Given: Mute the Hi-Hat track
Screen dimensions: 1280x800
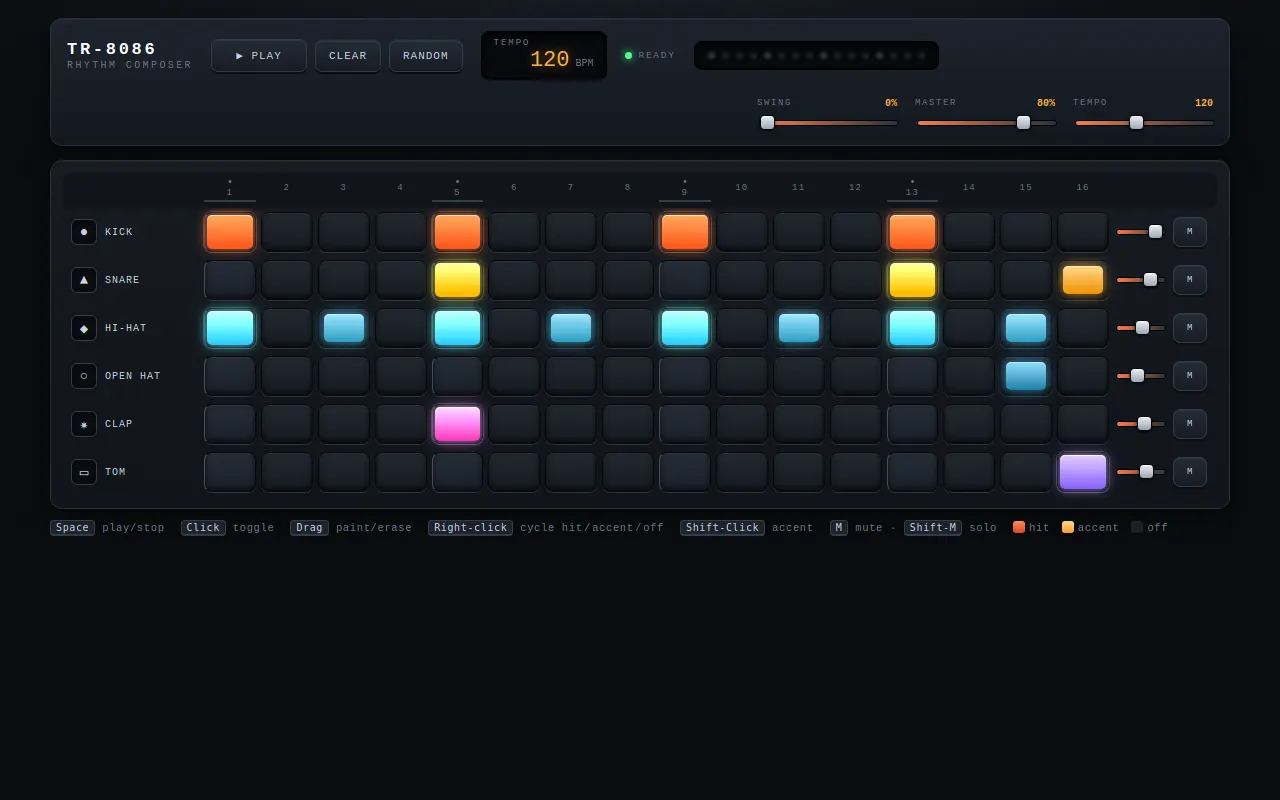Looking at the screenshot, I should coord(1190,328).
